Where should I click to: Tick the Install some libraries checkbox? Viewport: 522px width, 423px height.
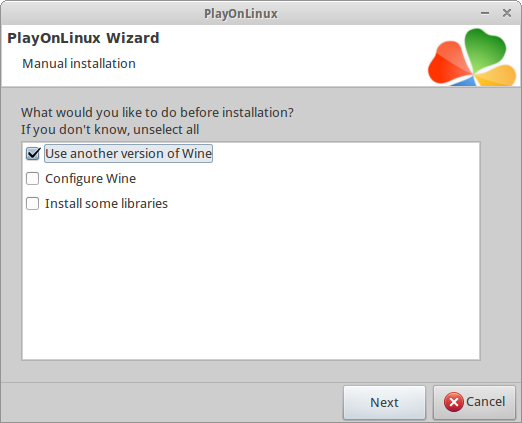click(x=32, y=203)
